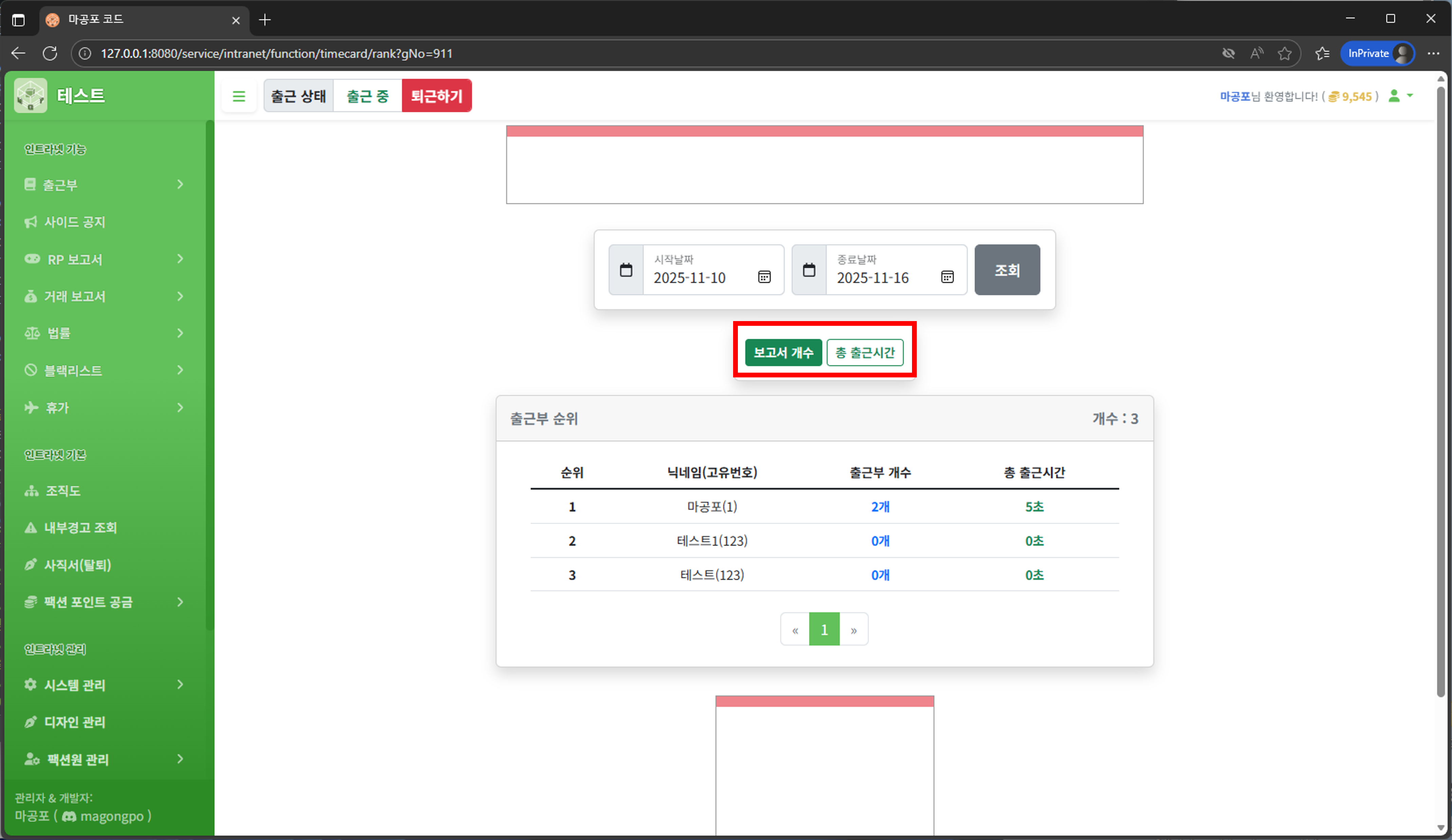1452x840 pixels.
Task: Toggle sort by 보고서 개수
Action: [x=783, y=353]
